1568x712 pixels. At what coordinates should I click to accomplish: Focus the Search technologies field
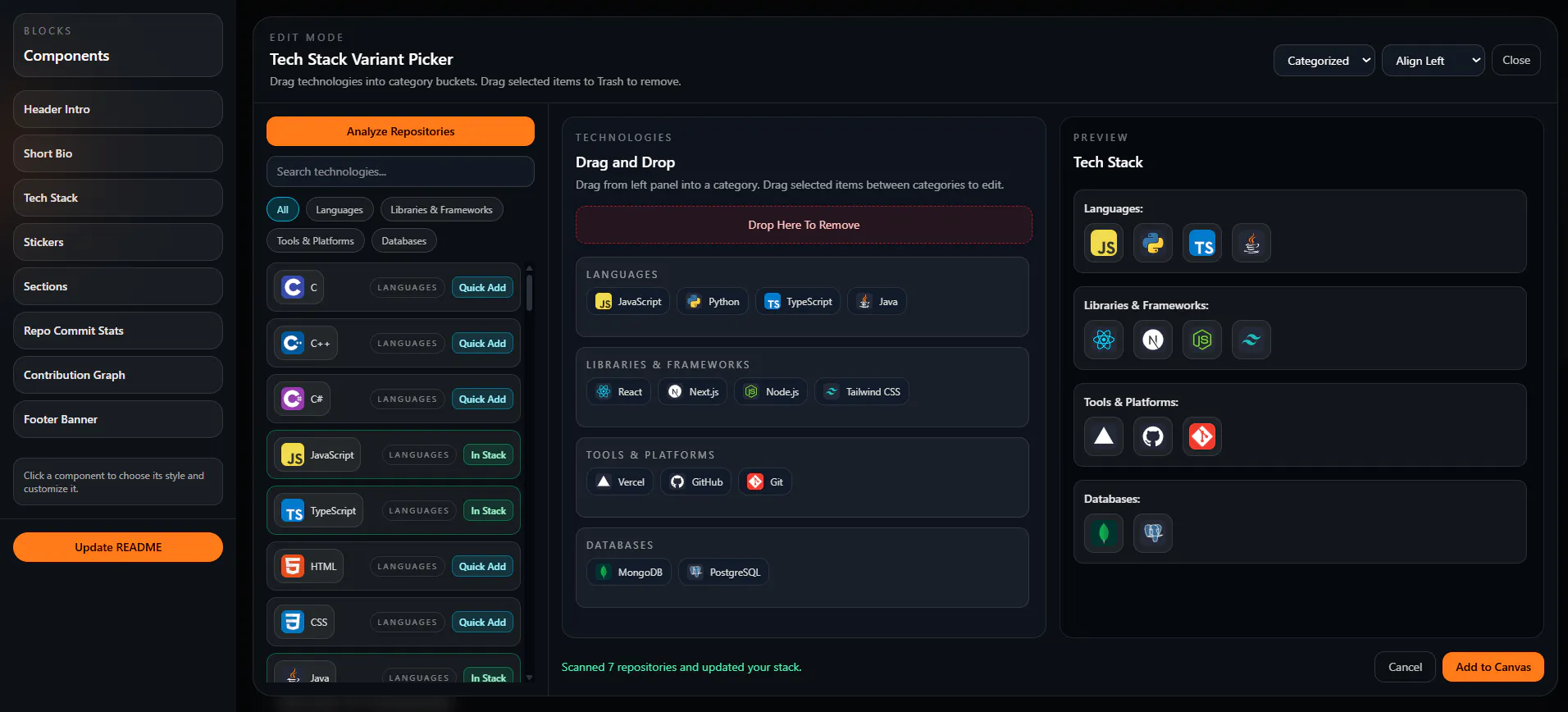(x=400, y=171)
